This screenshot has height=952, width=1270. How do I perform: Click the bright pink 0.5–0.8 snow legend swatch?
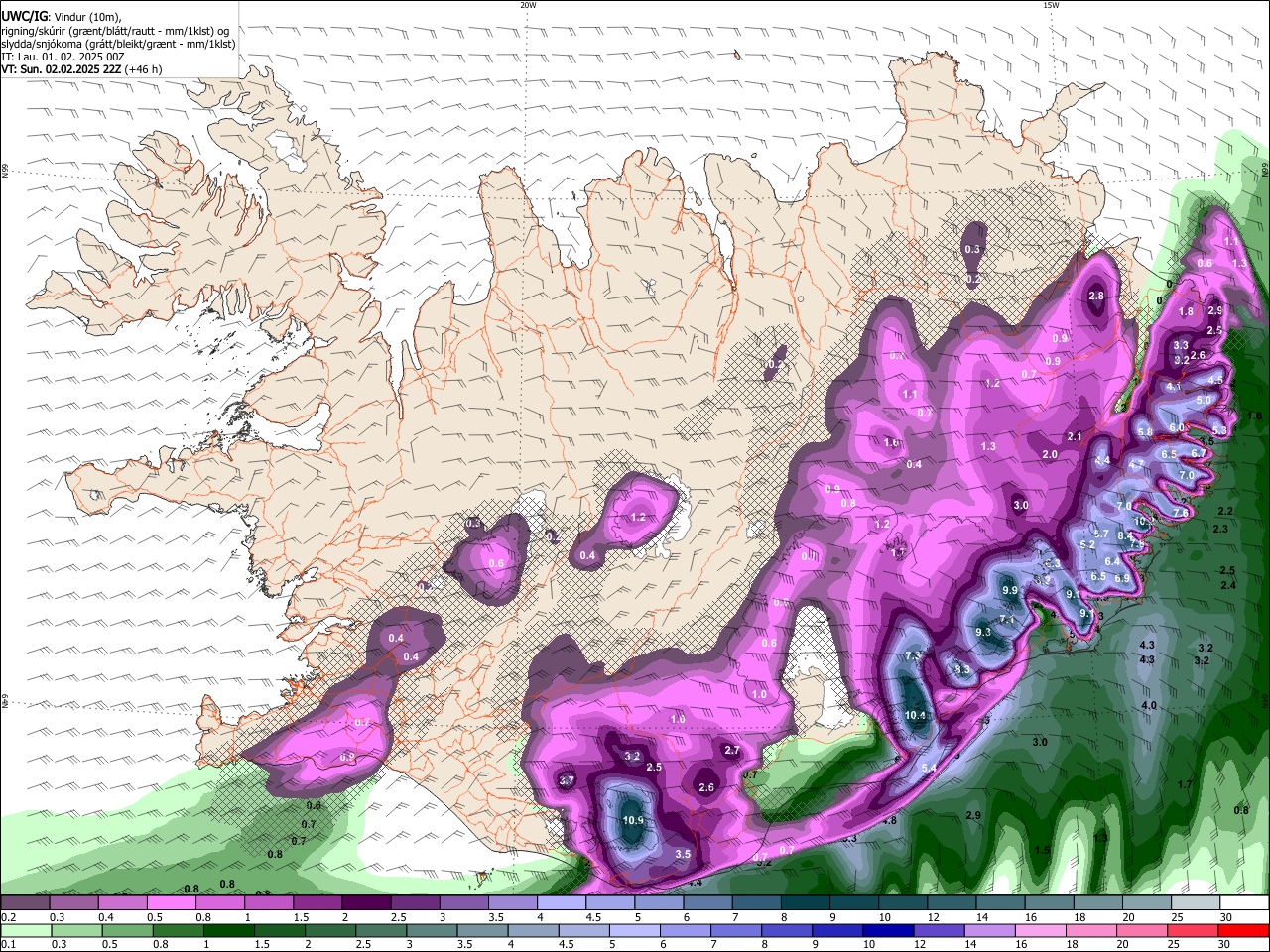coord(173,903)
